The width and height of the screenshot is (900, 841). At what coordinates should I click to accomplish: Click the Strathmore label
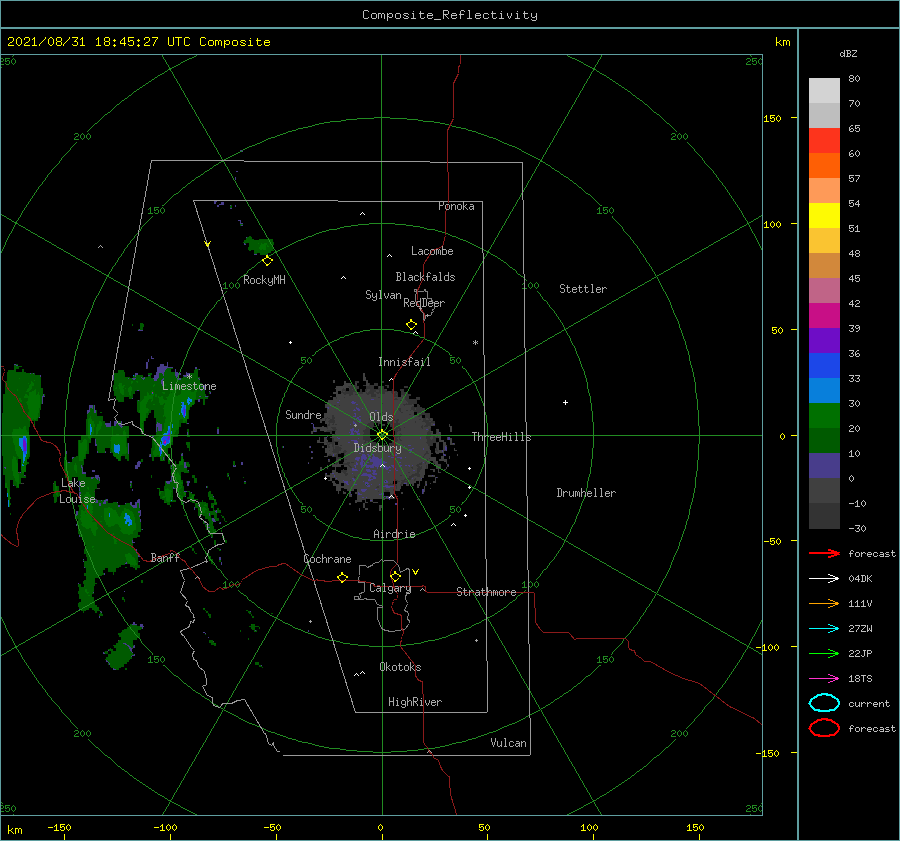click(487, 592)
